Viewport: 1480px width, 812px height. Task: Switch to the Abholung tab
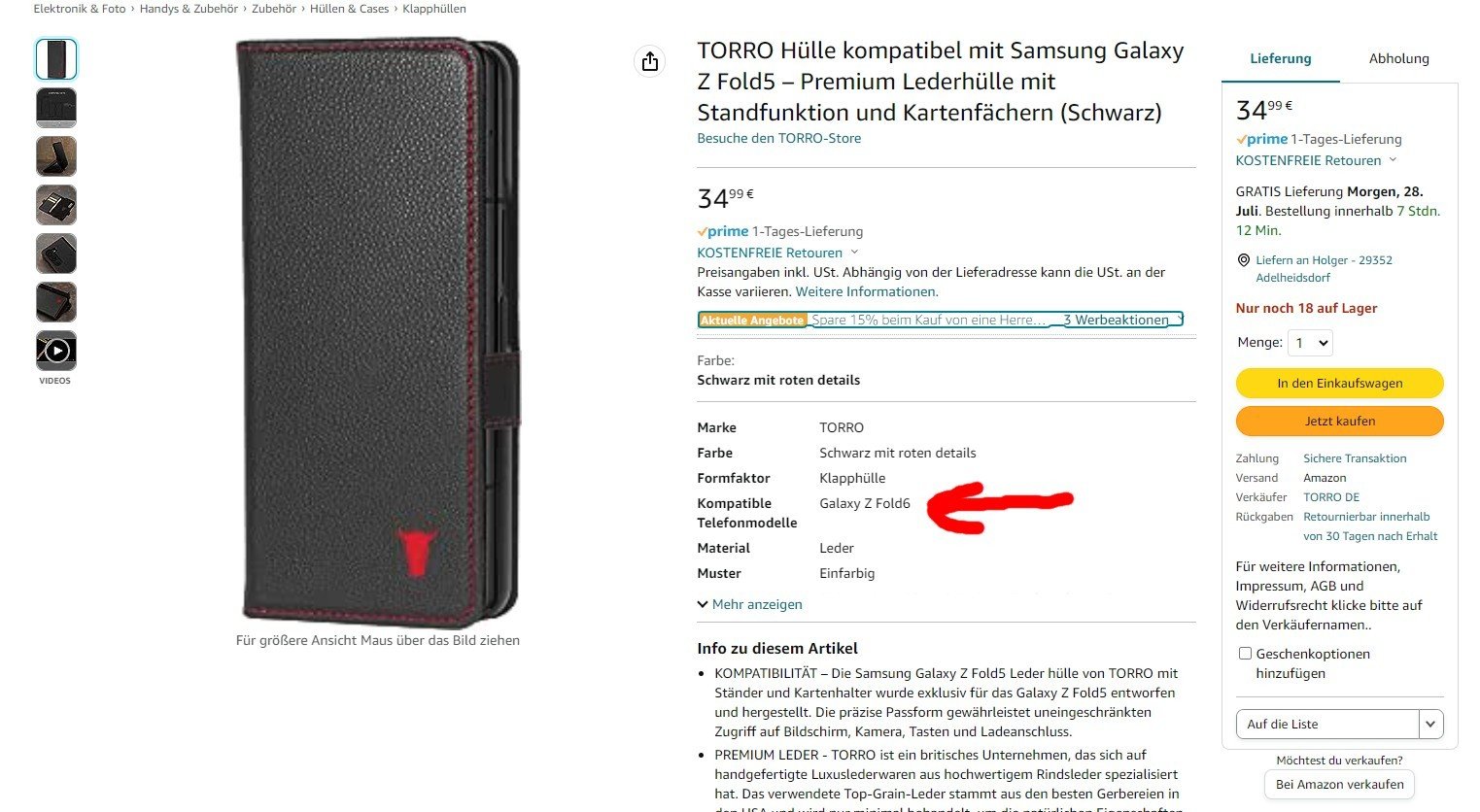click(x=1398, y=58)
